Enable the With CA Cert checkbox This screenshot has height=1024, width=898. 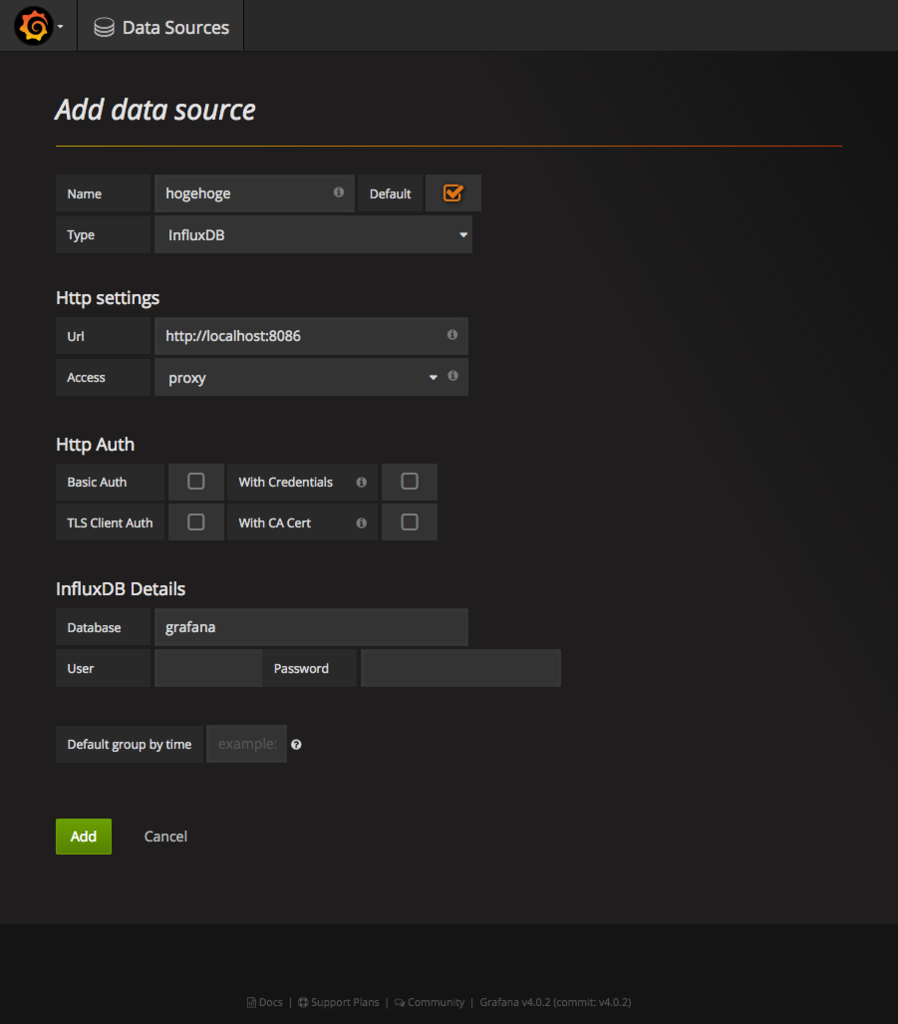tap(409, 522)
